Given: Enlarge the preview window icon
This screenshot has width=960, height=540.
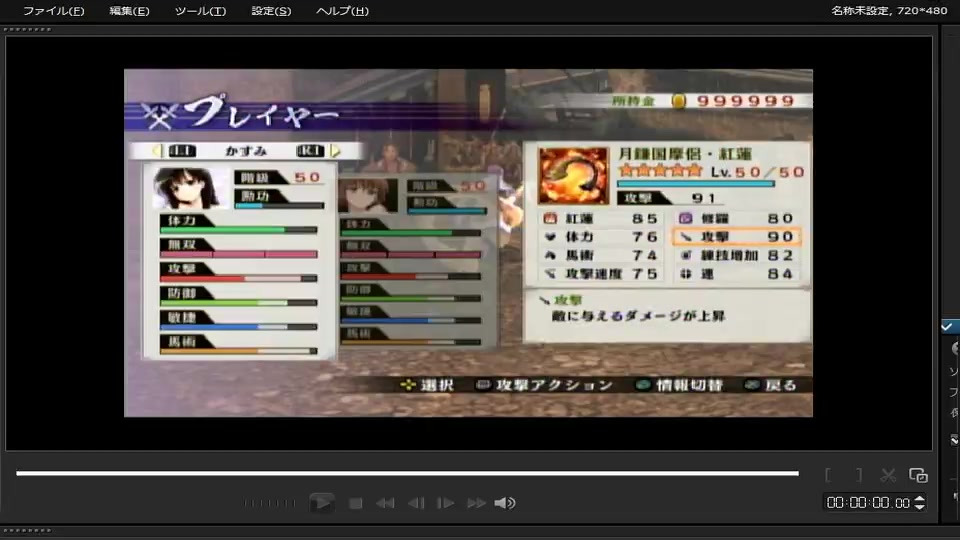Looking at the screenshot, I should [918, 475].
